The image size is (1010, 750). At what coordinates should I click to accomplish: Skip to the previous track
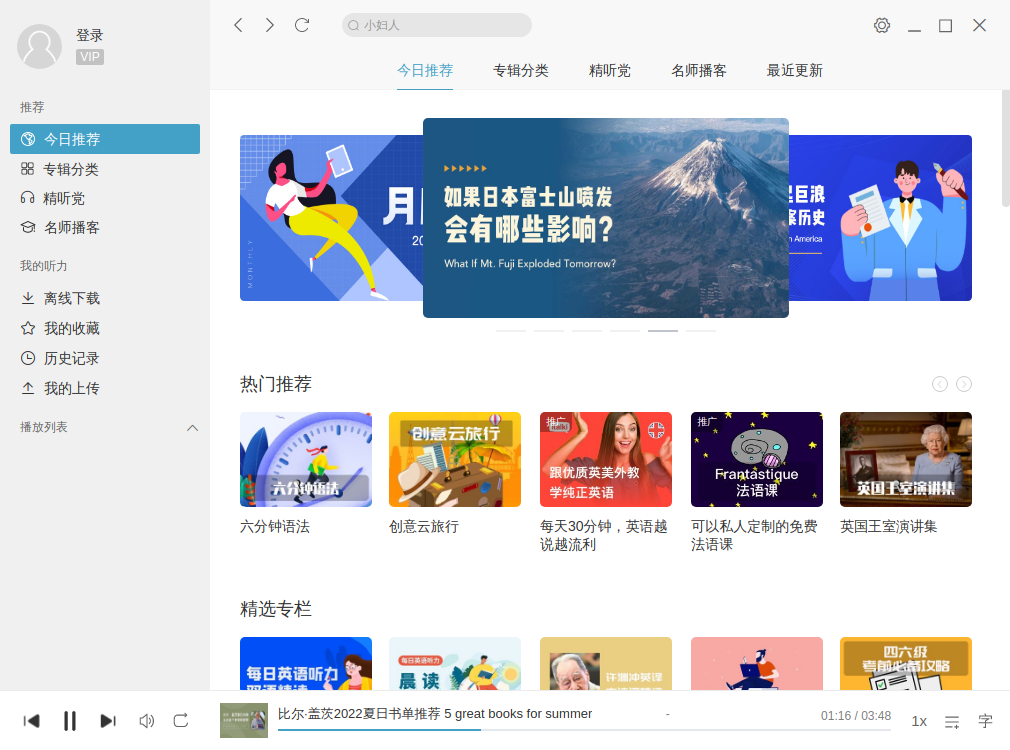click(x=32, y=721)
